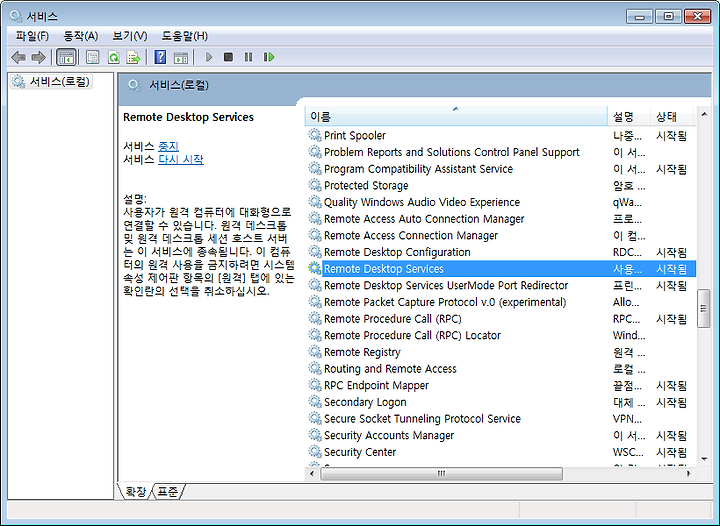The height and width of the screenshot is (526, 720).
Task: Restart the service with the restart icon
Action: [x=269, y=57]
